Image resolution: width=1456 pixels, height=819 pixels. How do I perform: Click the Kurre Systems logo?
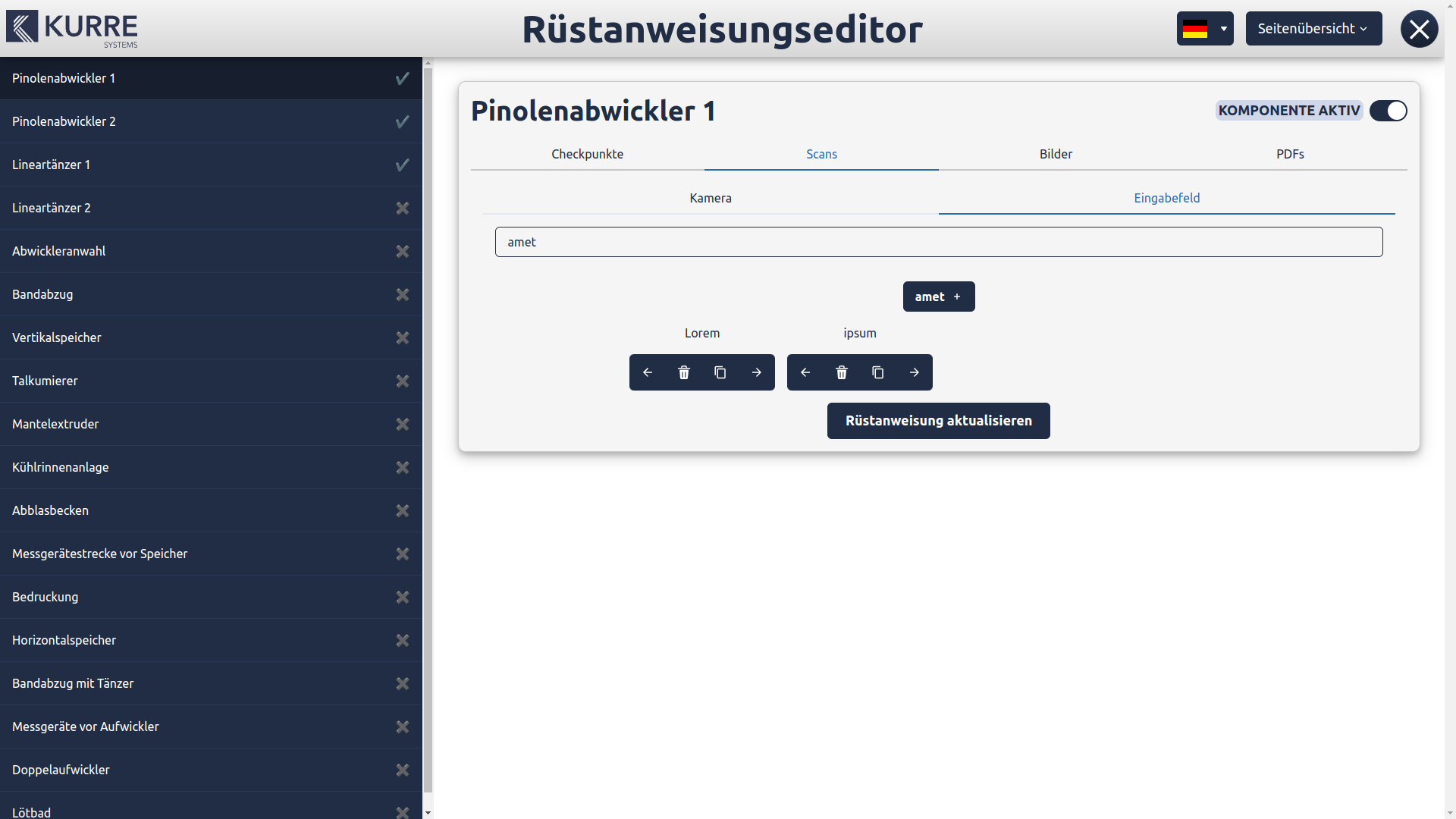[72, 29]
